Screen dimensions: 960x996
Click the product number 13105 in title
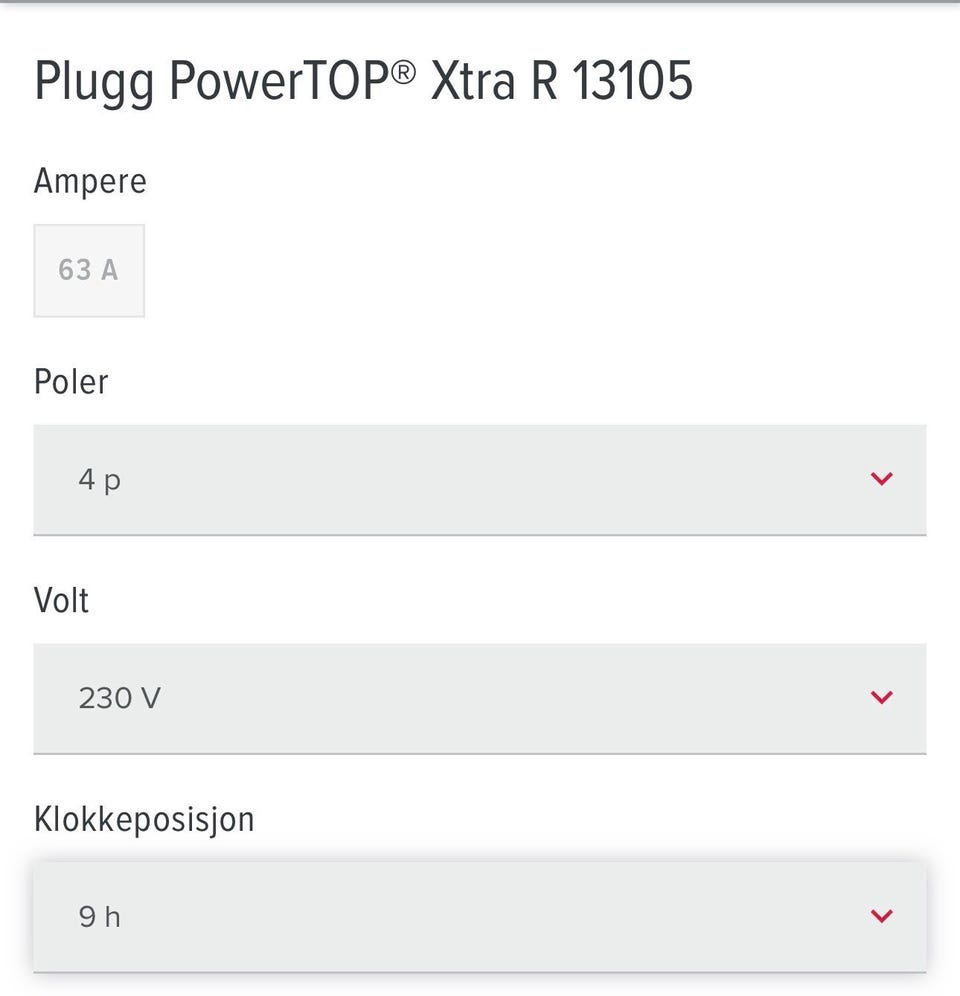click(633, 81)
